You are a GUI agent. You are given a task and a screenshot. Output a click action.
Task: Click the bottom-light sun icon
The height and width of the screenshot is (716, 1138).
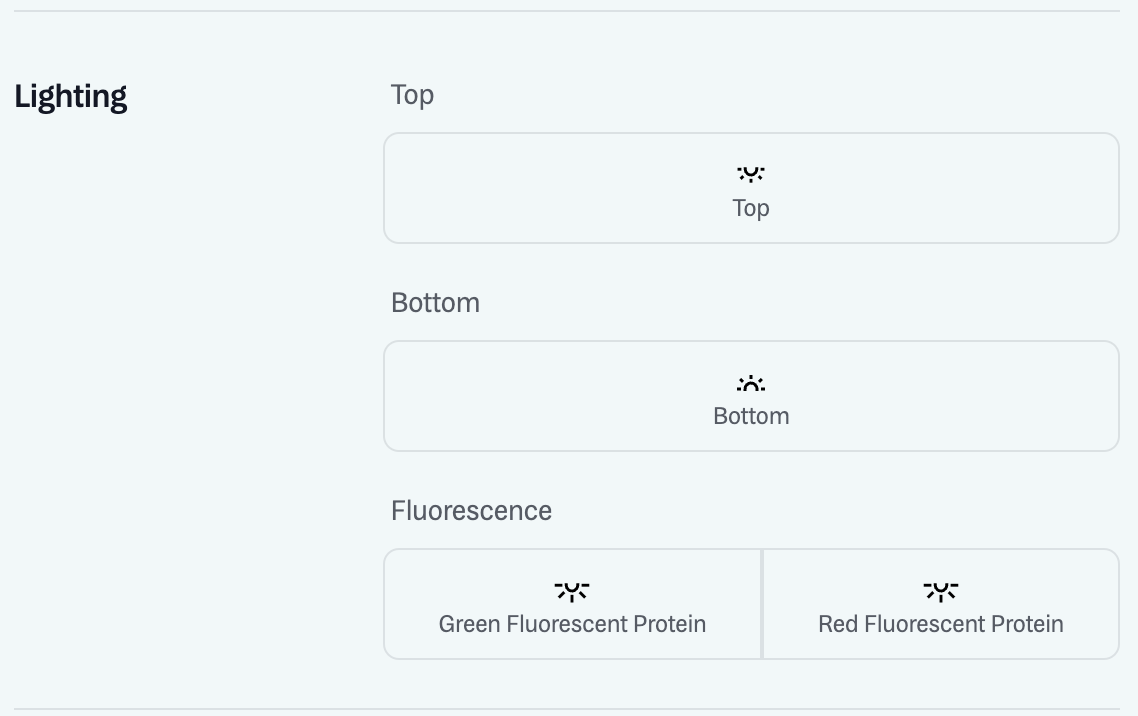751,383
